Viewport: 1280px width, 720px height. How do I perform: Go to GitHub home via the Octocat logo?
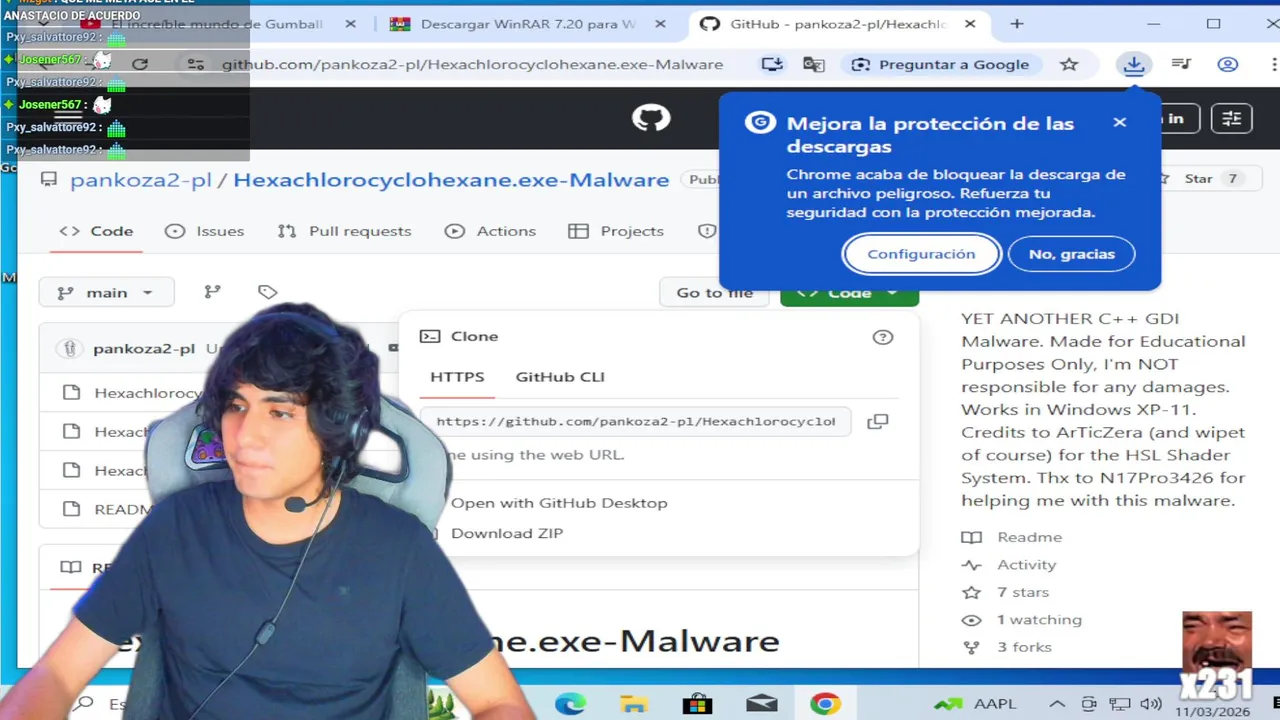click(x=651, y=118)
